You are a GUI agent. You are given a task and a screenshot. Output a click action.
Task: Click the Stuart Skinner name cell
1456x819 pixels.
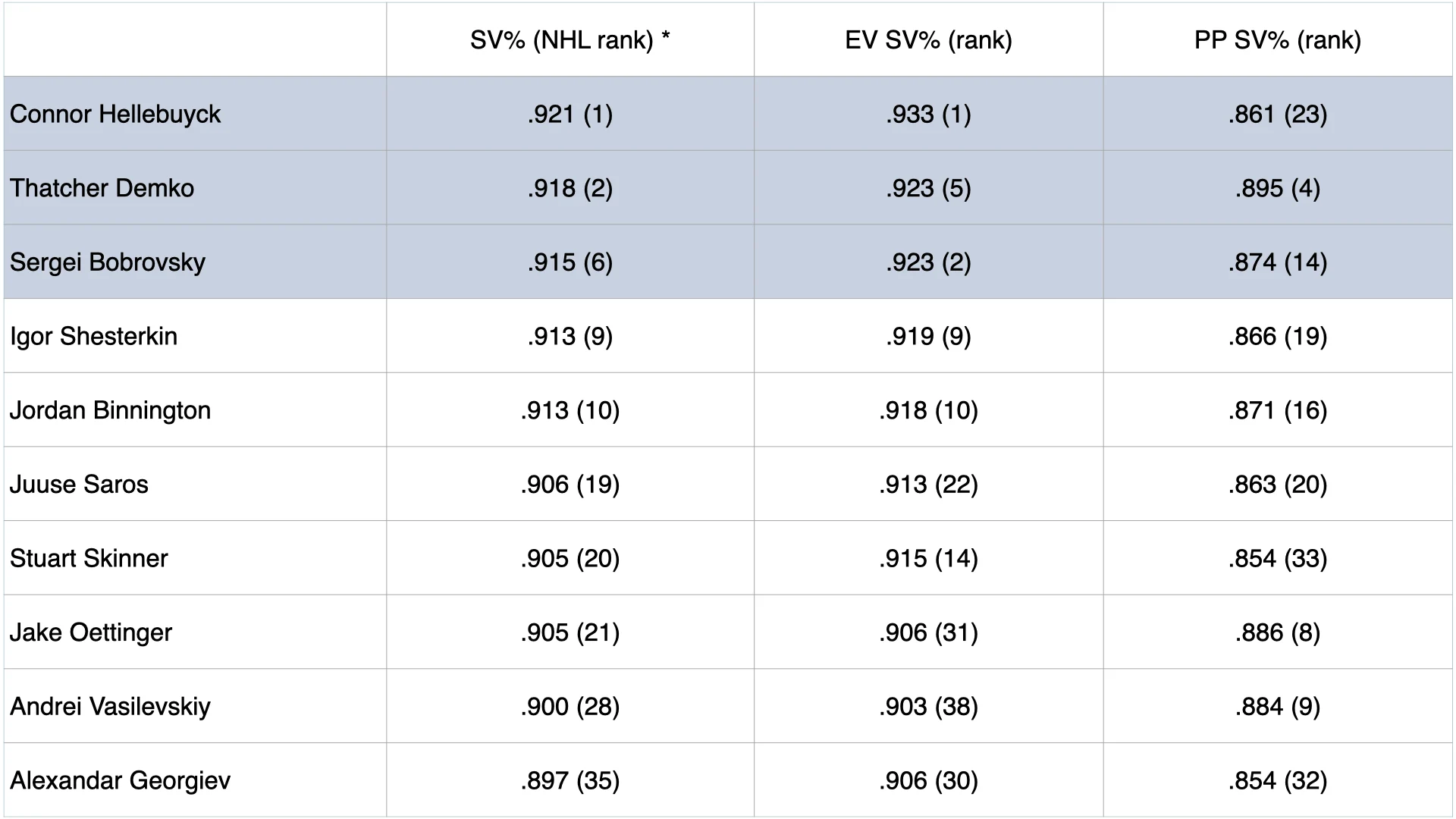(89, 558)
